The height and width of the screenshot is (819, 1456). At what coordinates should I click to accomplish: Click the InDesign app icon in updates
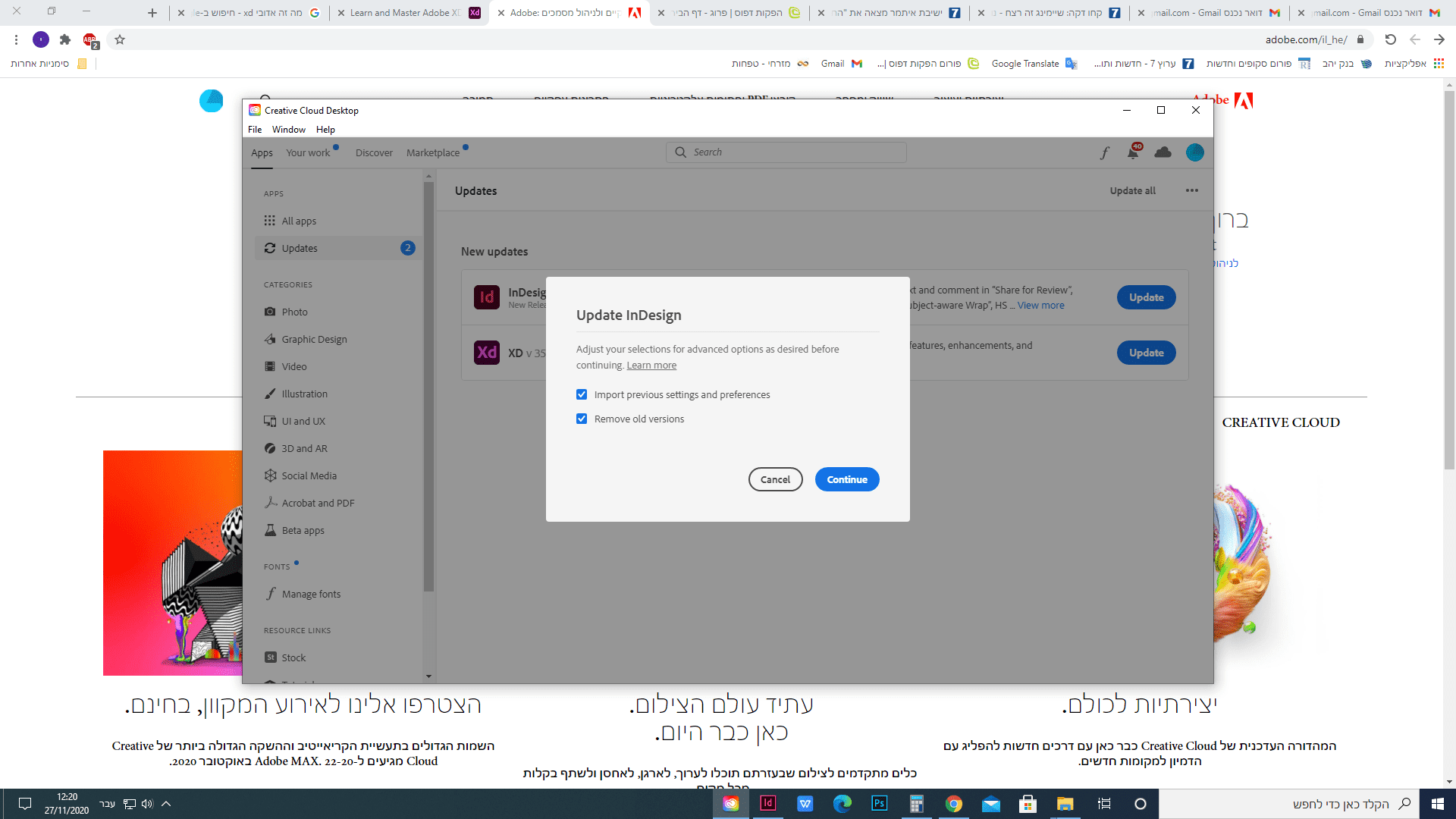[487, 297]
